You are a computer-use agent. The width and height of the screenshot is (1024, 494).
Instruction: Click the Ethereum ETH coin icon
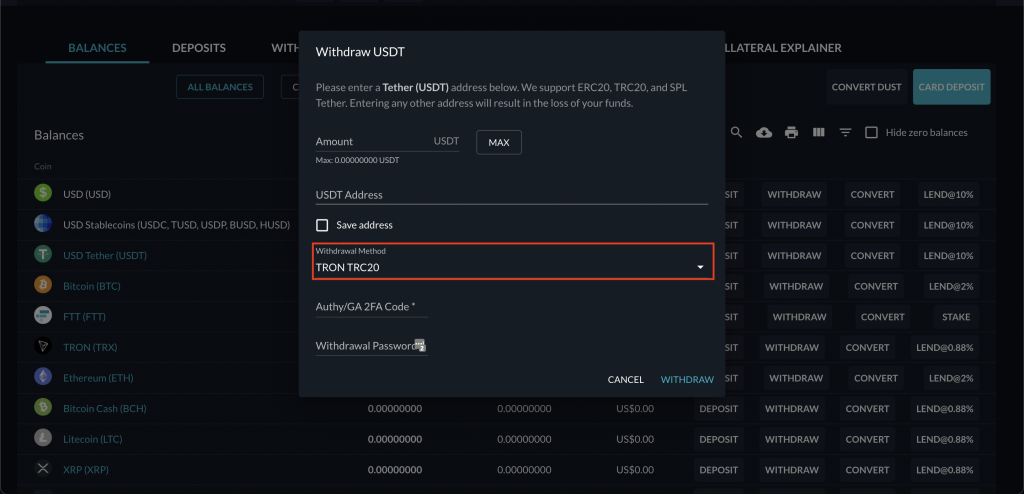(x=43, y=377)
